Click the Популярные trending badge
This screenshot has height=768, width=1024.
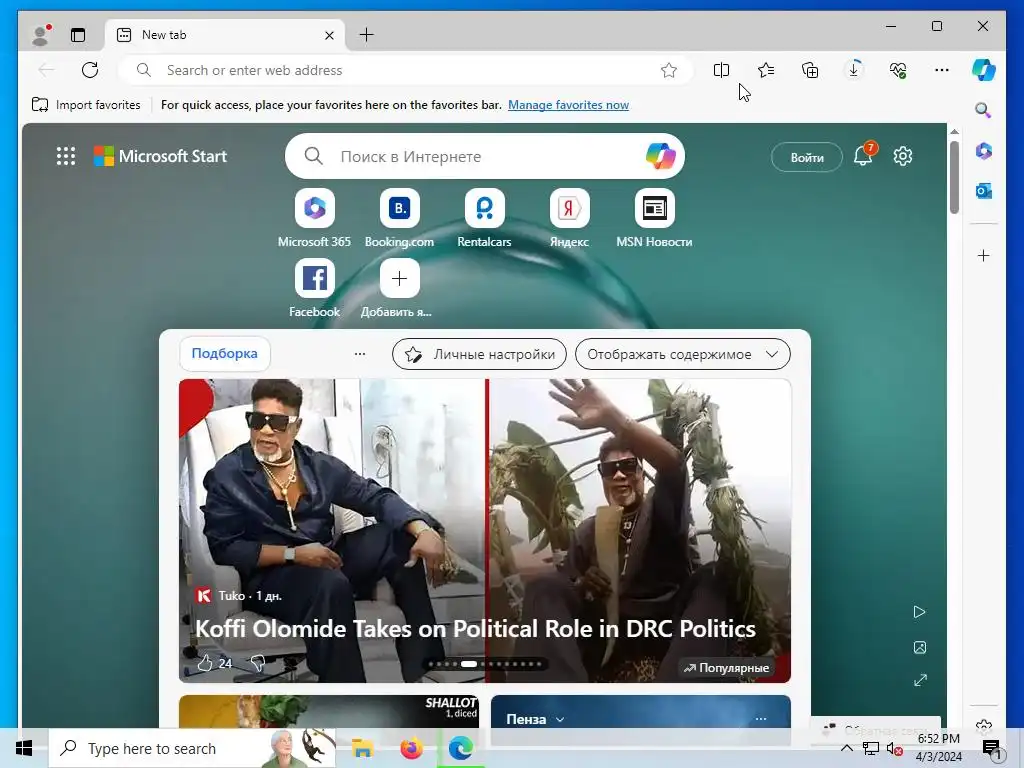point(726,667)
